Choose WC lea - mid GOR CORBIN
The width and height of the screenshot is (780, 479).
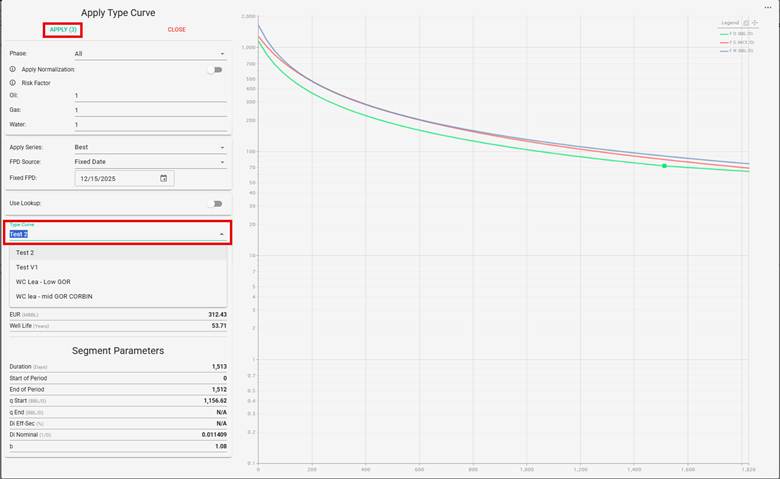[x=118, y=296]
